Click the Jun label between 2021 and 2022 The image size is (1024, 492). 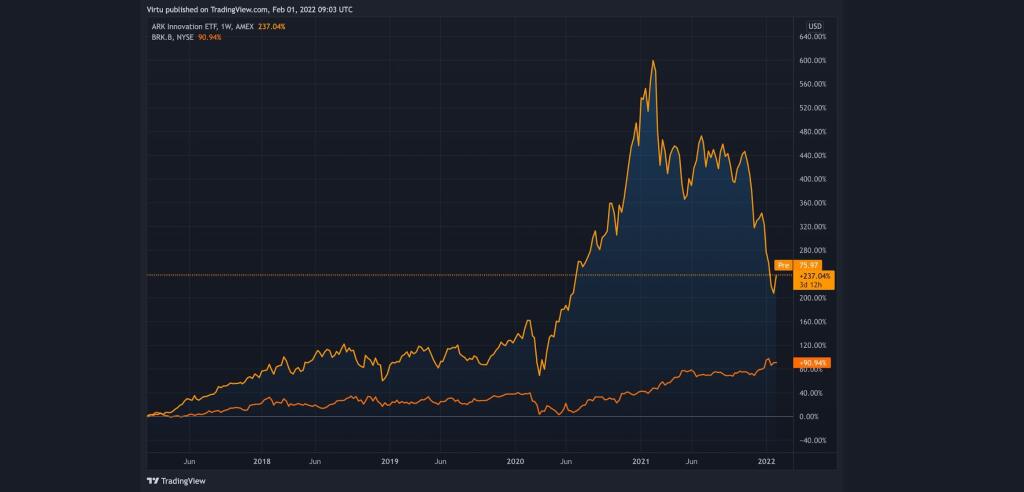tap(692, 461)
